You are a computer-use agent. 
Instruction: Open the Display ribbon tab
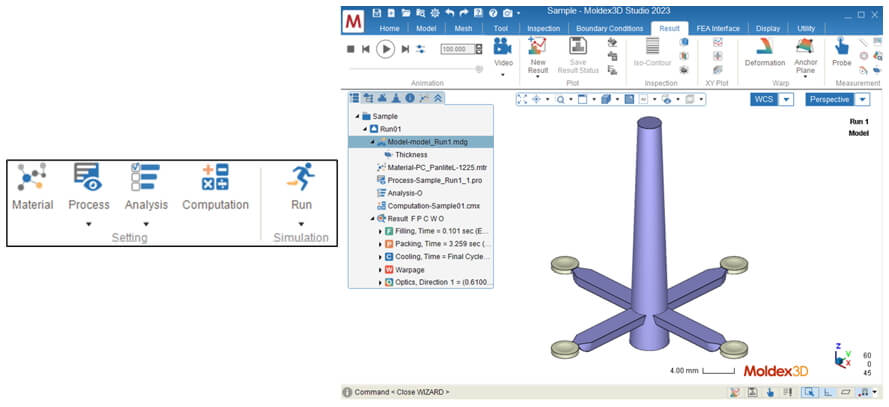click(768, 28)
